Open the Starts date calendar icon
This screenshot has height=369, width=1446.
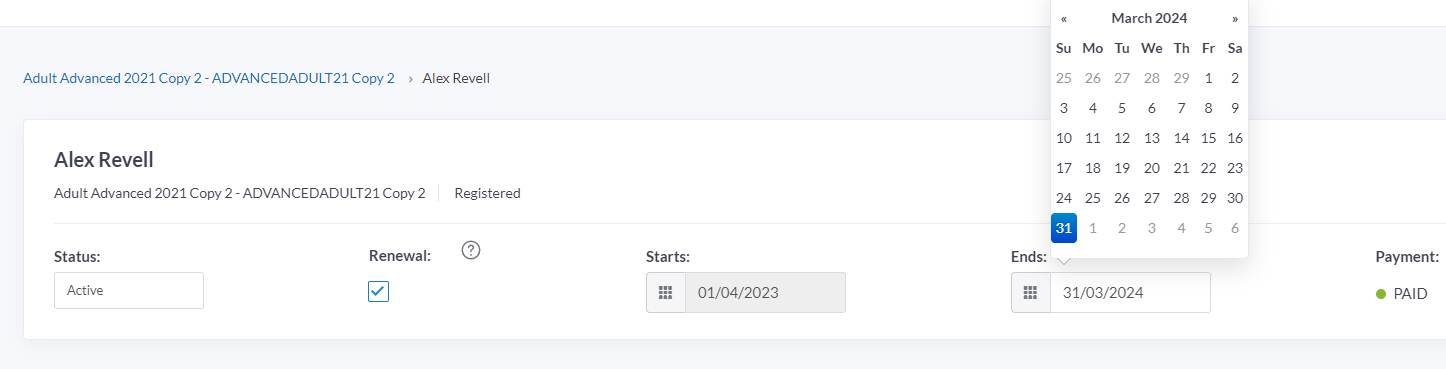coord(666,293)
